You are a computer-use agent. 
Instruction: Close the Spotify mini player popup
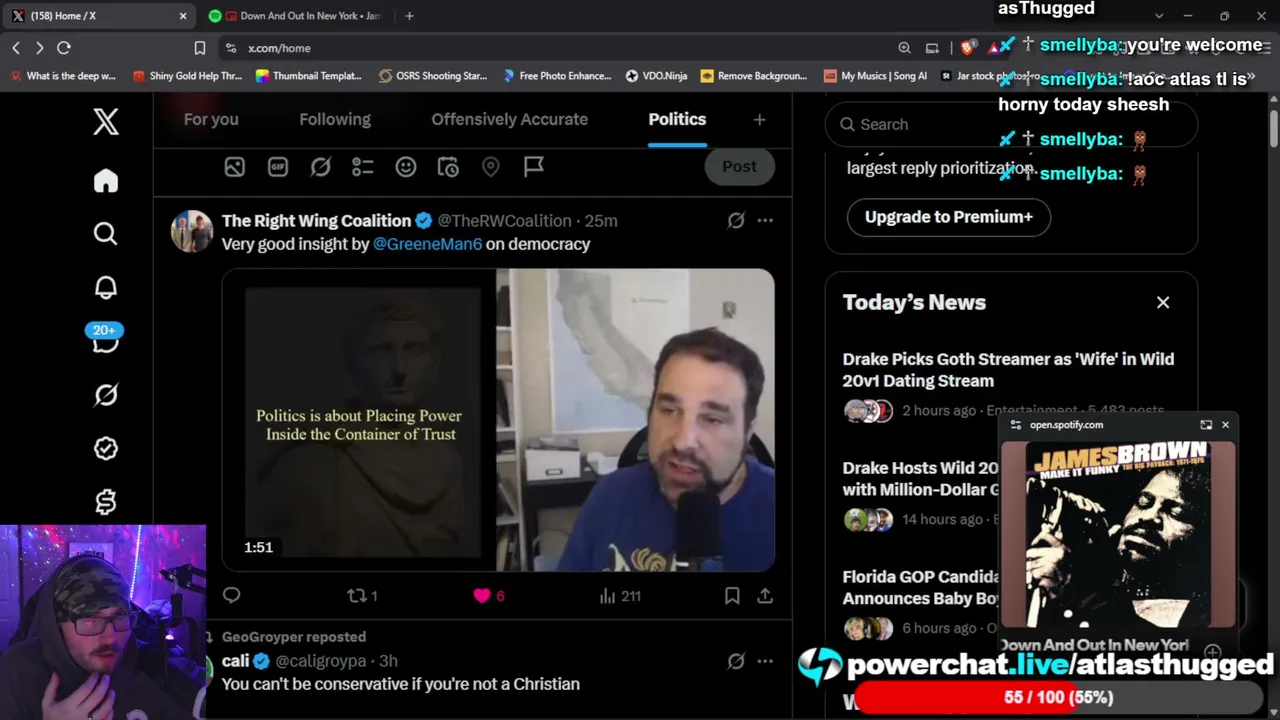[x=1225, y=425]
